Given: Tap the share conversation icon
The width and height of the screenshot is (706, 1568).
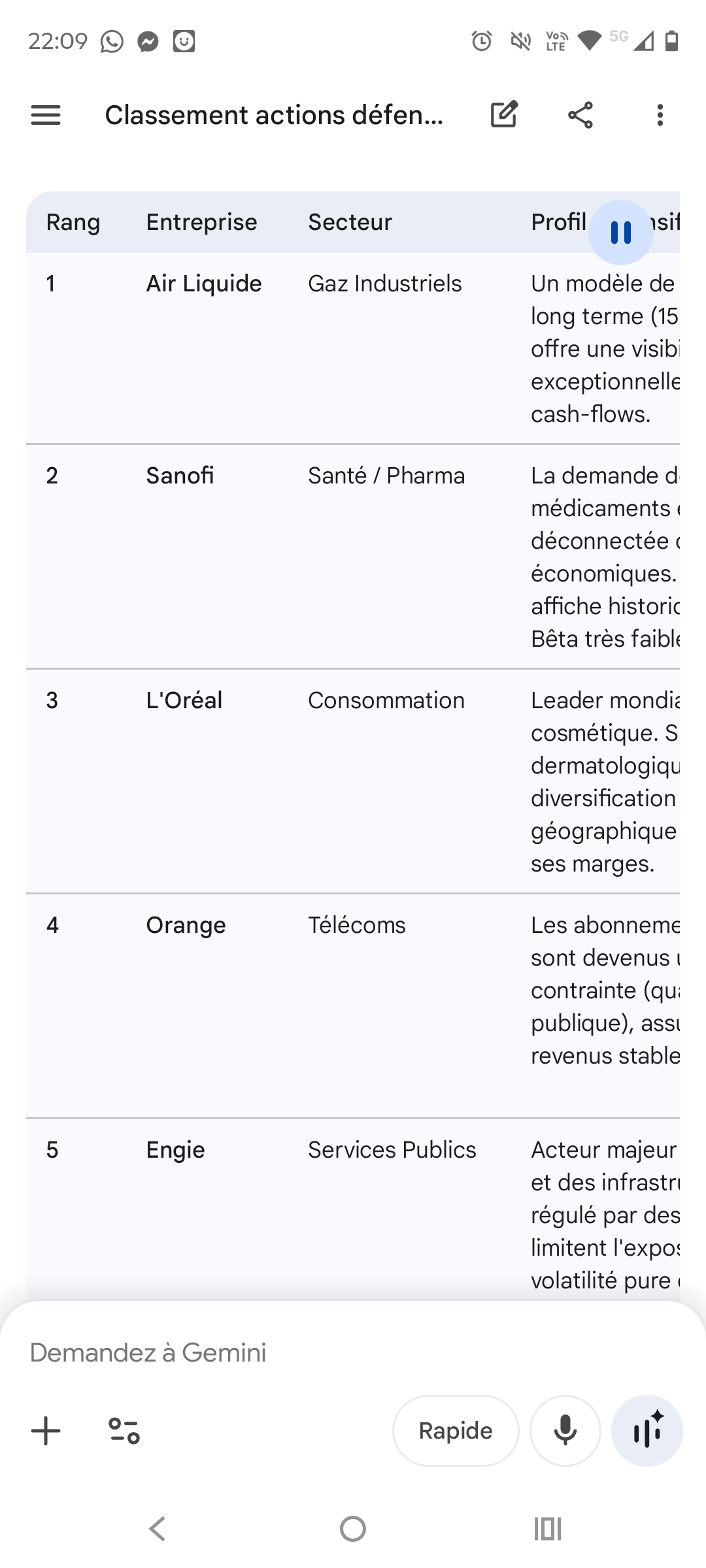Looking at the screenshot, I should [x=580, y=115].
